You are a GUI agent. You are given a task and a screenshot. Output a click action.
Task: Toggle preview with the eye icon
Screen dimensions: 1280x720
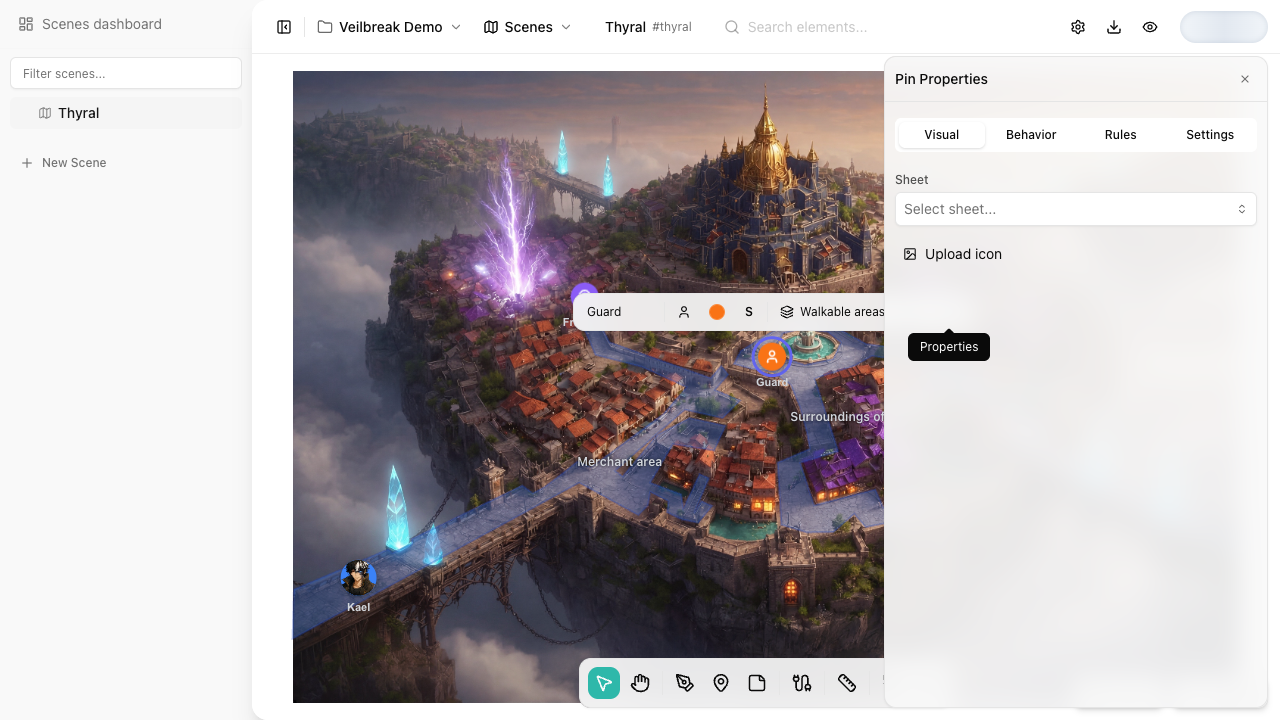point(1150,27)
